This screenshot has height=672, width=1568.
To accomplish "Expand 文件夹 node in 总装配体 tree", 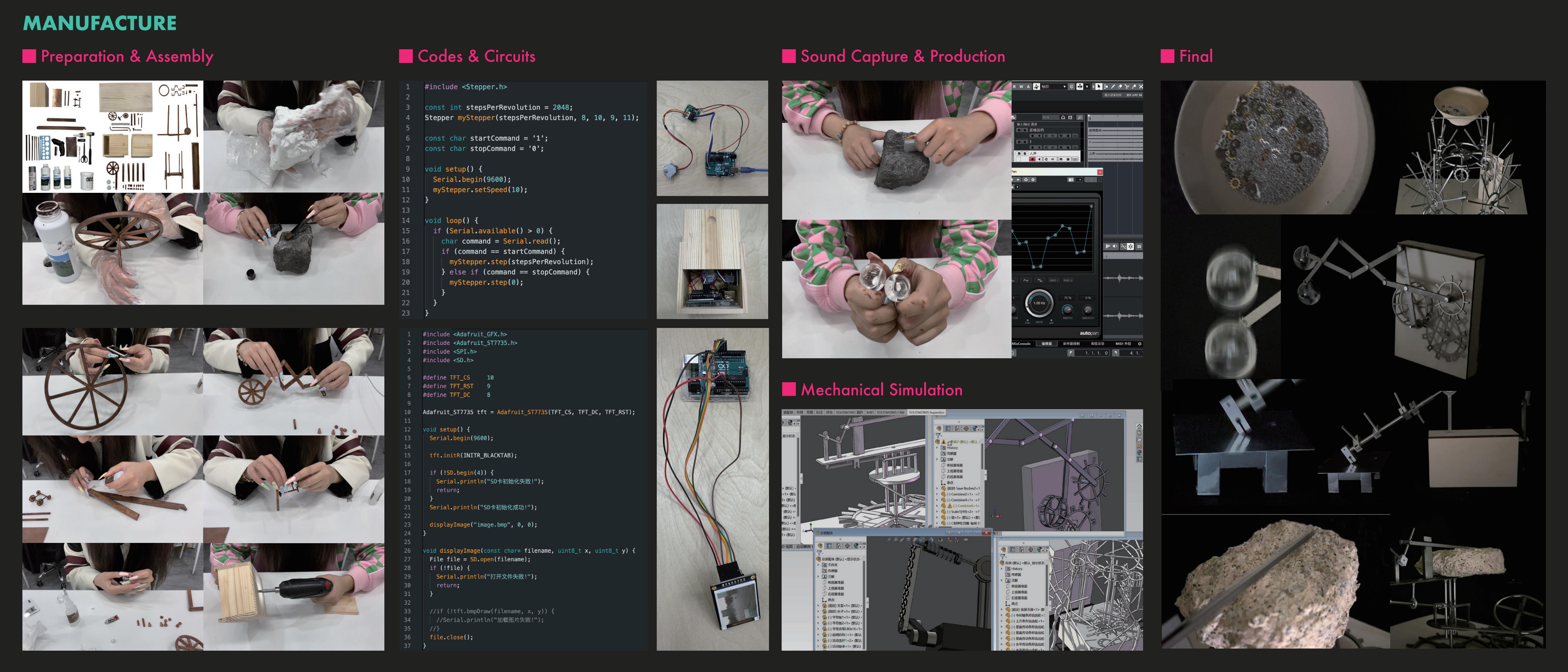I will click(x=818, y=565).
